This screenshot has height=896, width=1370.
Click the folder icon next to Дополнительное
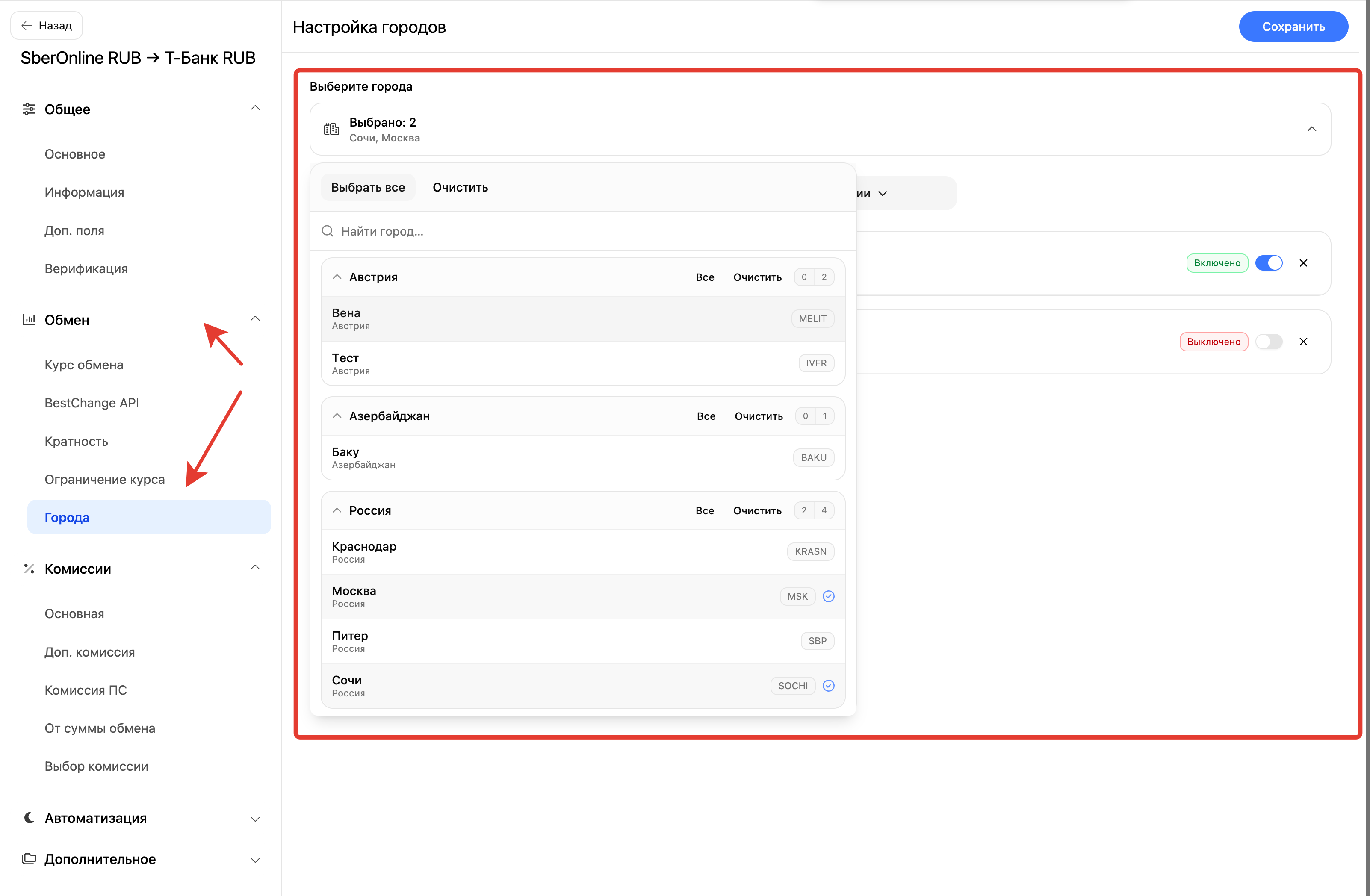(x=29, y=859)
